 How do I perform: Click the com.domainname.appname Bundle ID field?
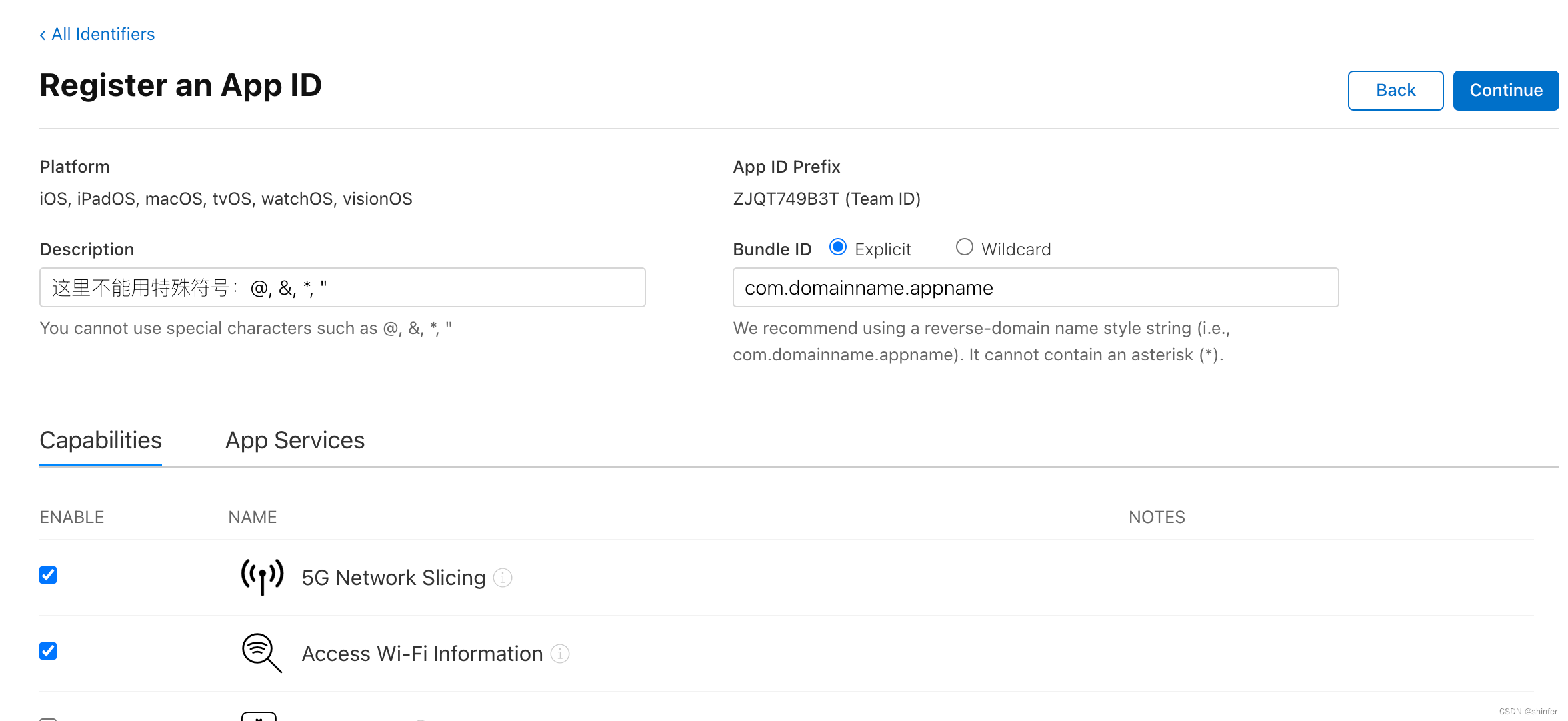point(1035,287)
